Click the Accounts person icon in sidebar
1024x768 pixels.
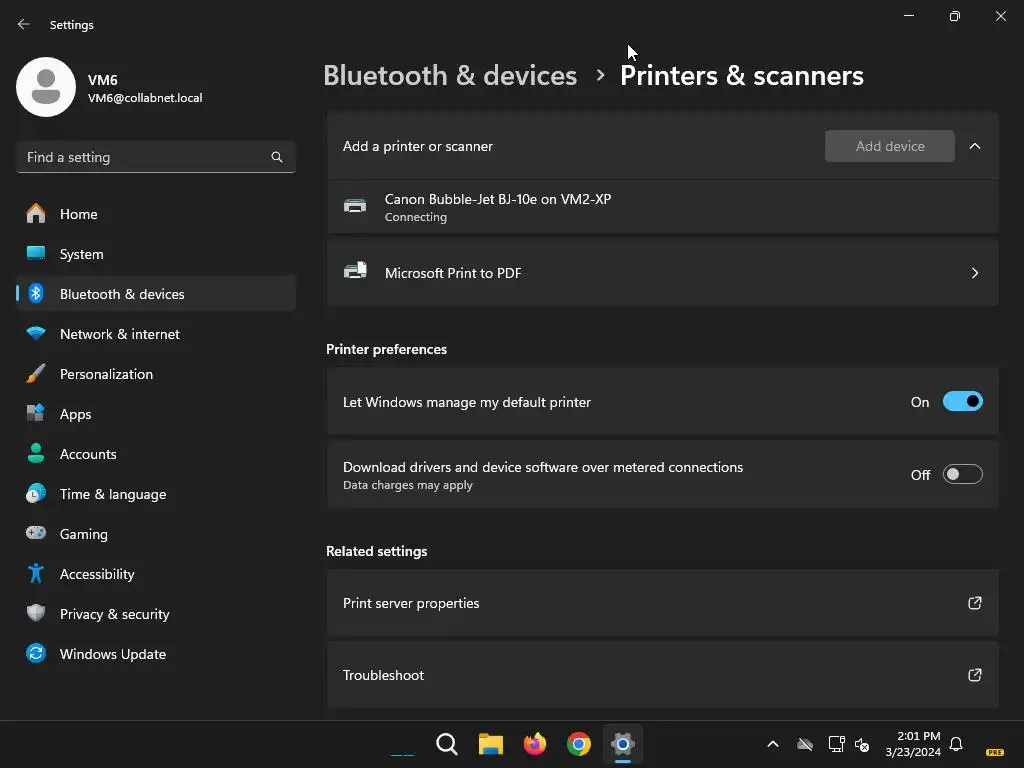(36, 453)
